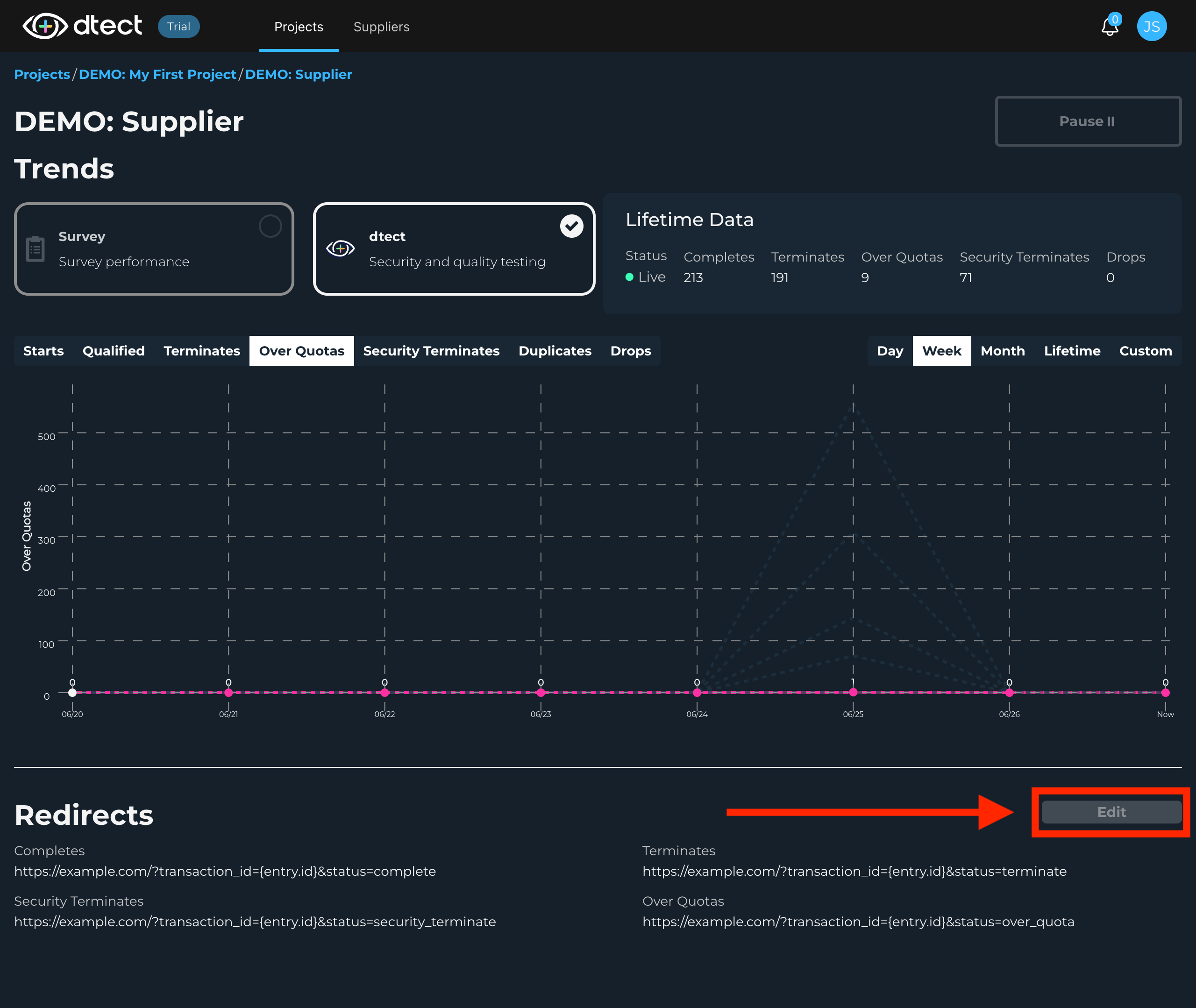Open the notifications bell

coord(1110,26)
